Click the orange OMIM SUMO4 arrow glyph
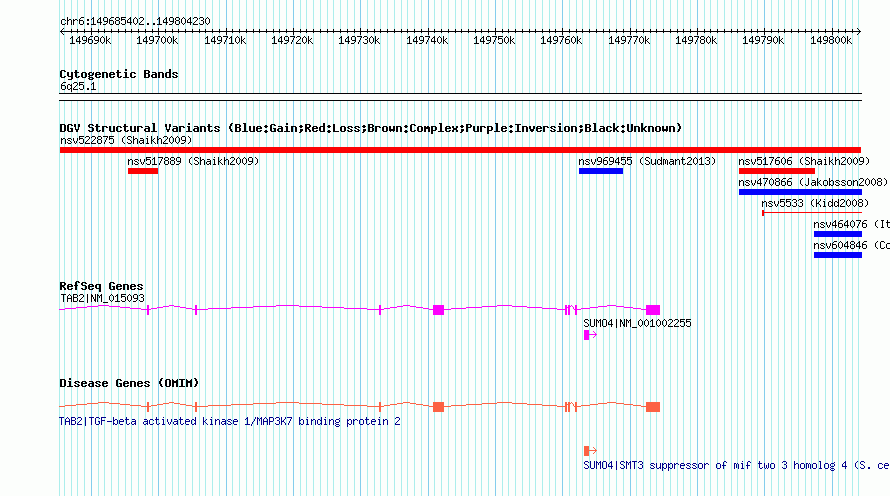 pyautogui.click(x=590, y=451)
